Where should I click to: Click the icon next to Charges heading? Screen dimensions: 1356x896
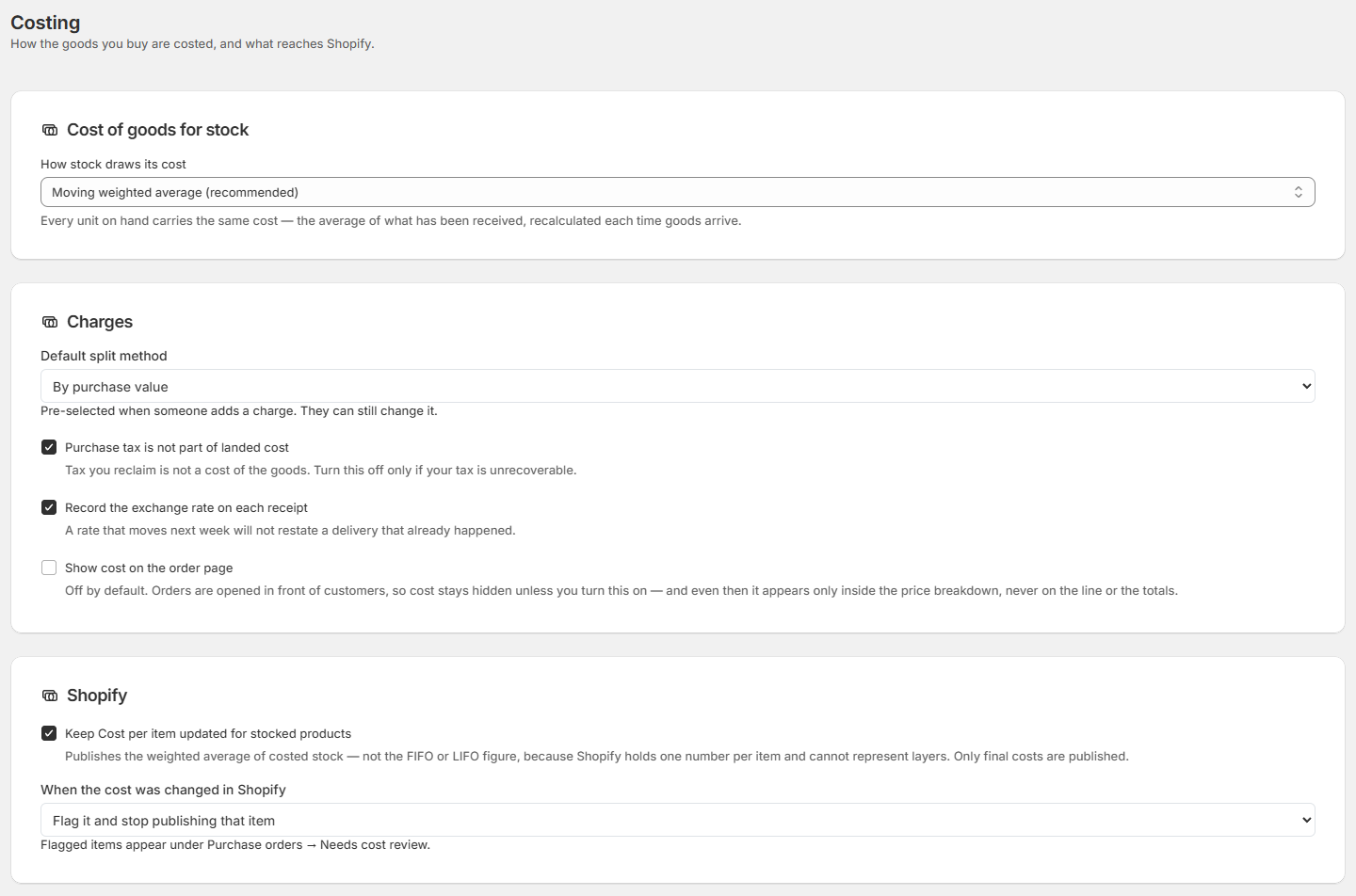[x=50, y=322]
